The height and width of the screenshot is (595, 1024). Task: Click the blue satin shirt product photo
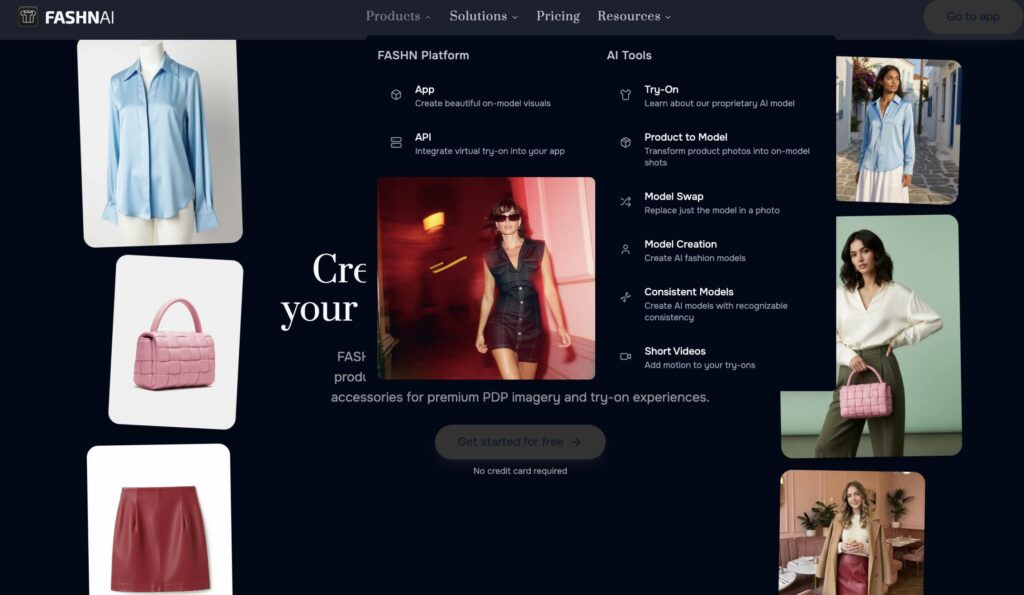click(160, 142)
